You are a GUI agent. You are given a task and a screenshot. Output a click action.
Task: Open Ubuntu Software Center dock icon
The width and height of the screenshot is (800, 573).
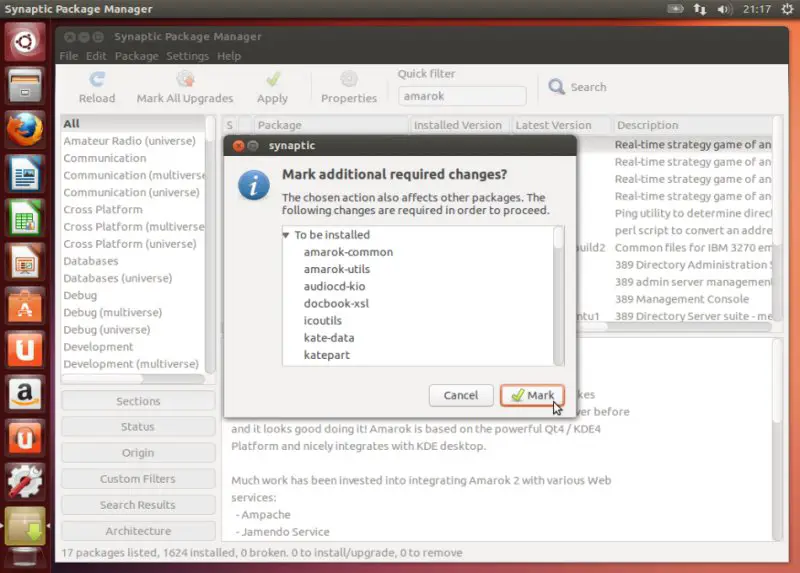(x=24, y=306)
